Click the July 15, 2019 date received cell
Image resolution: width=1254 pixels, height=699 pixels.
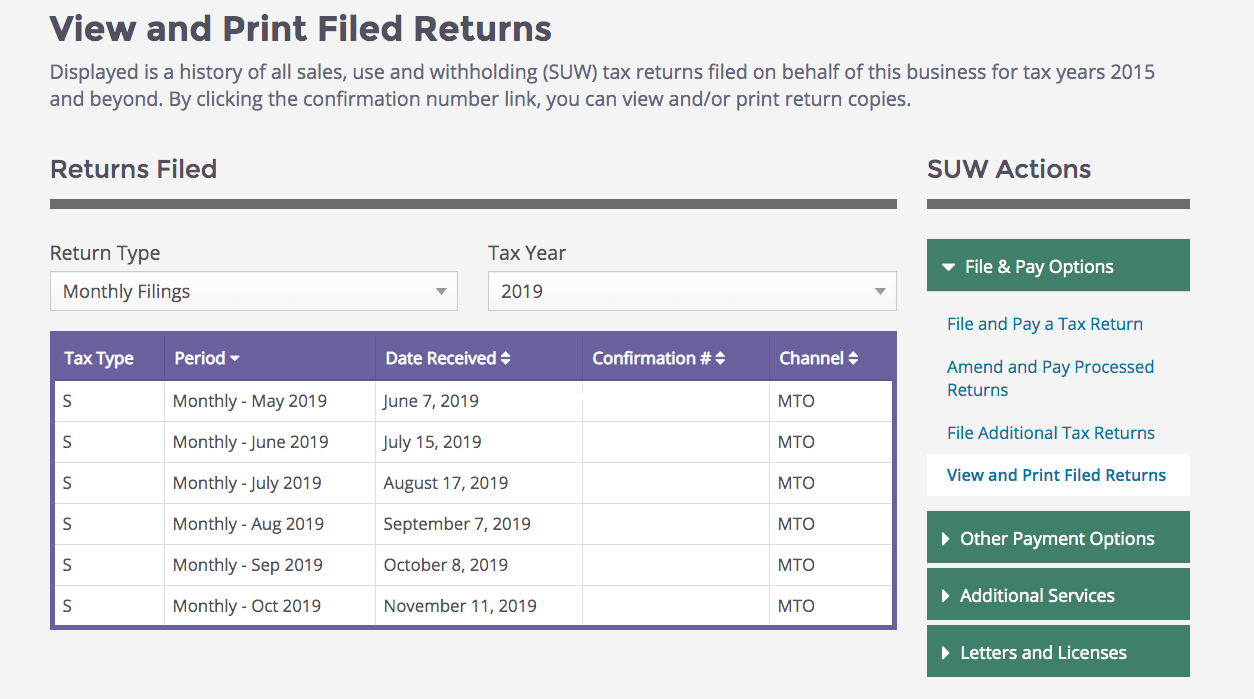pyautogui.click(x=479, y=442)
